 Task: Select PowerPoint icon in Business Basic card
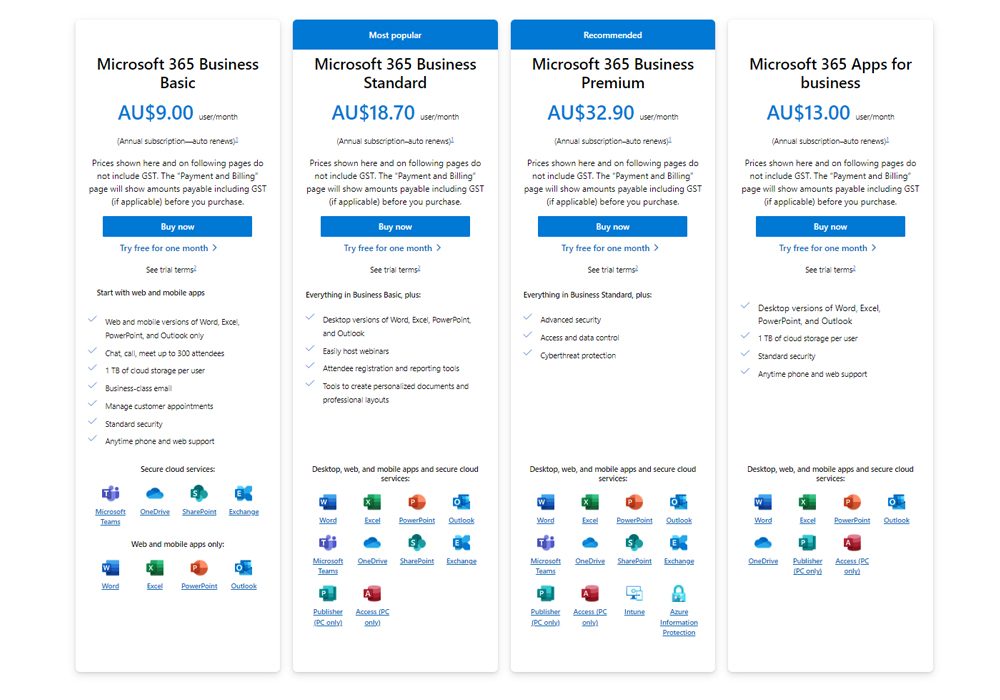pyautogui.click(x=199, y=567)
